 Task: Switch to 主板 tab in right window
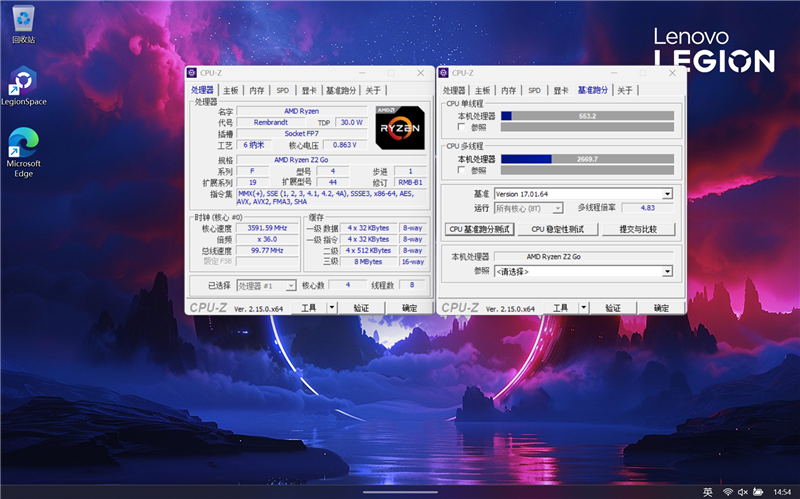[482, 90]
